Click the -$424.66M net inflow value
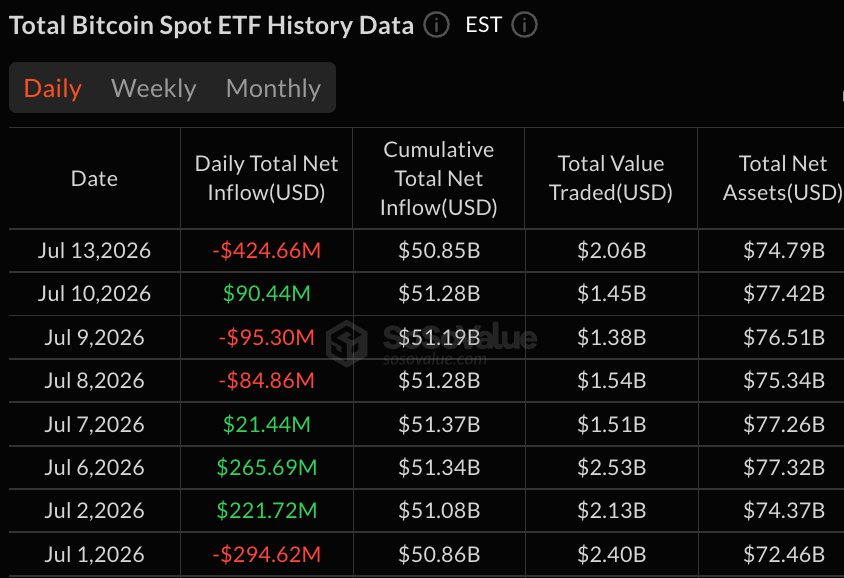Viewport: 844px width, 578px height. (x=266, y=251)
